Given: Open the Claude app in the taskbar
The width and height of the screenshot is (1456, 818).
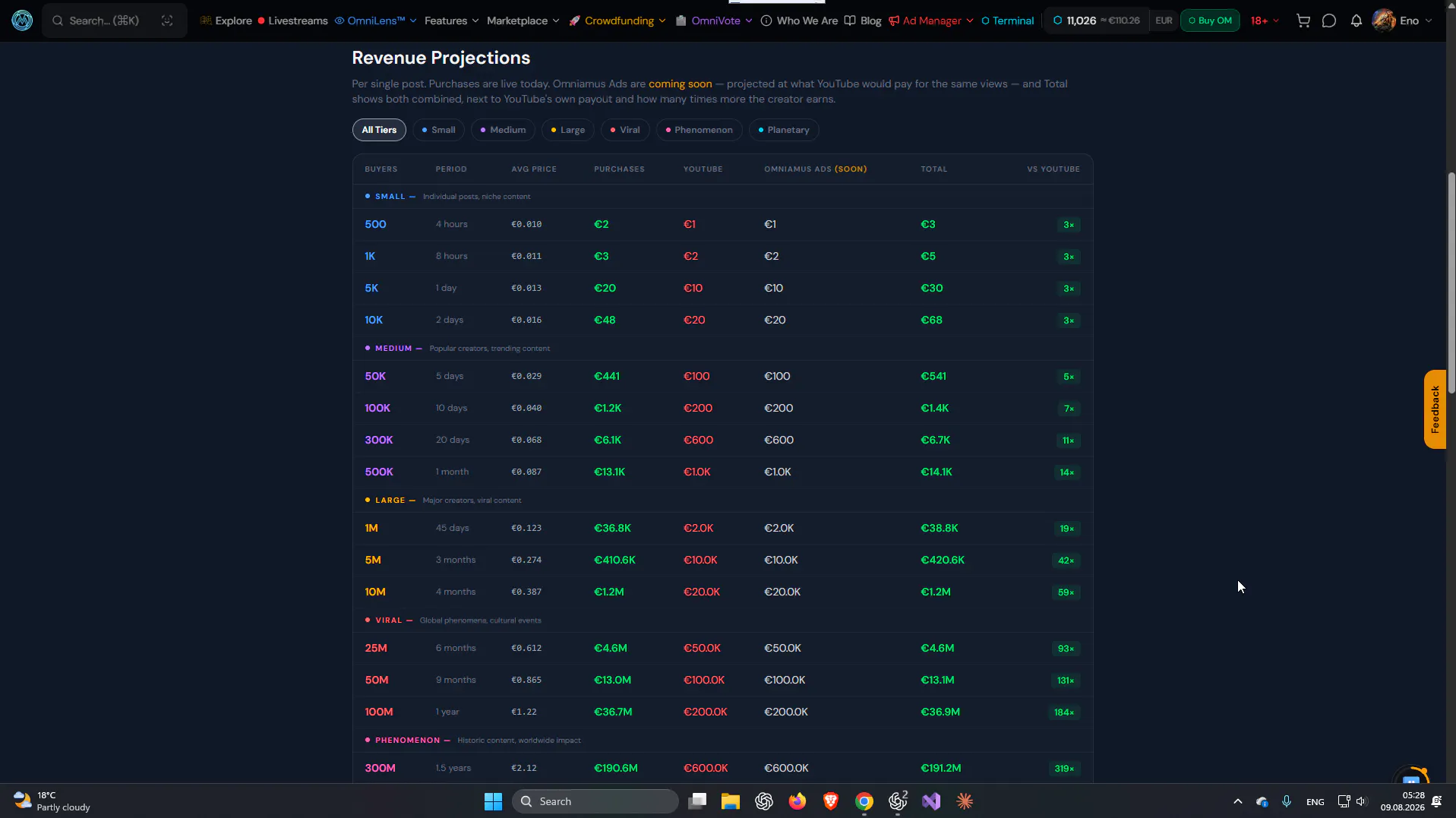Looking at the screenshot, I should point(965,801).
